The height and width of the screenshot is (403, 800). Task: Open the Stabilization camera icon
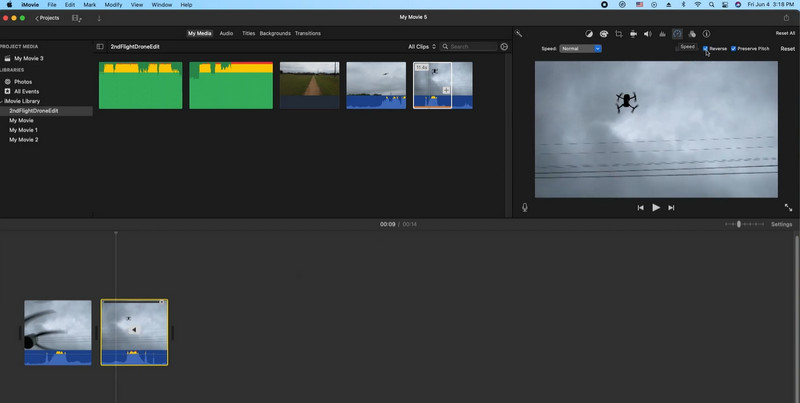click(x=633, y=34)
